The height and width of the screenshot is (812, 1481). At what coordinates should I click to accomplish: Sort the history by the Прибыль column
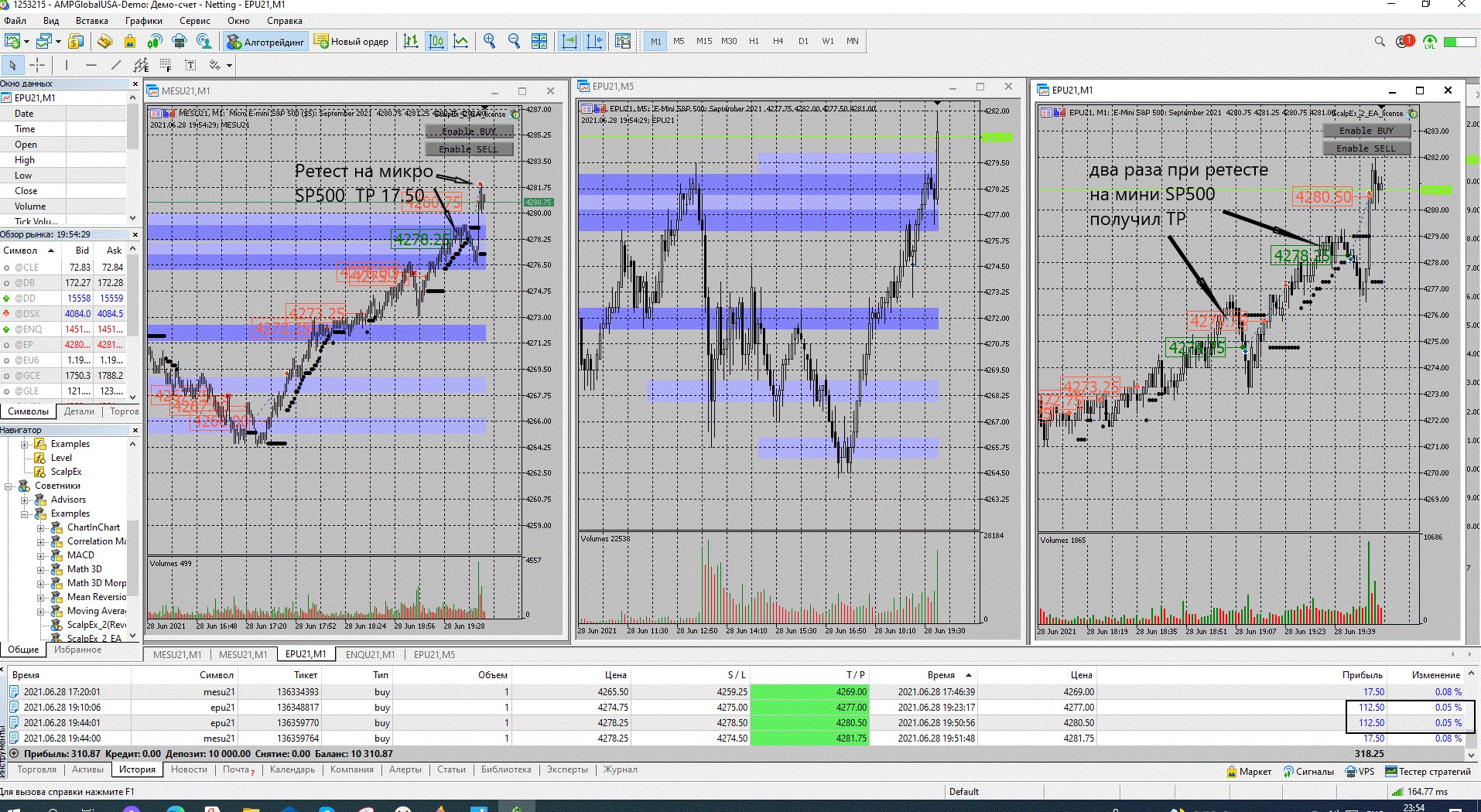click(1362, 675)
